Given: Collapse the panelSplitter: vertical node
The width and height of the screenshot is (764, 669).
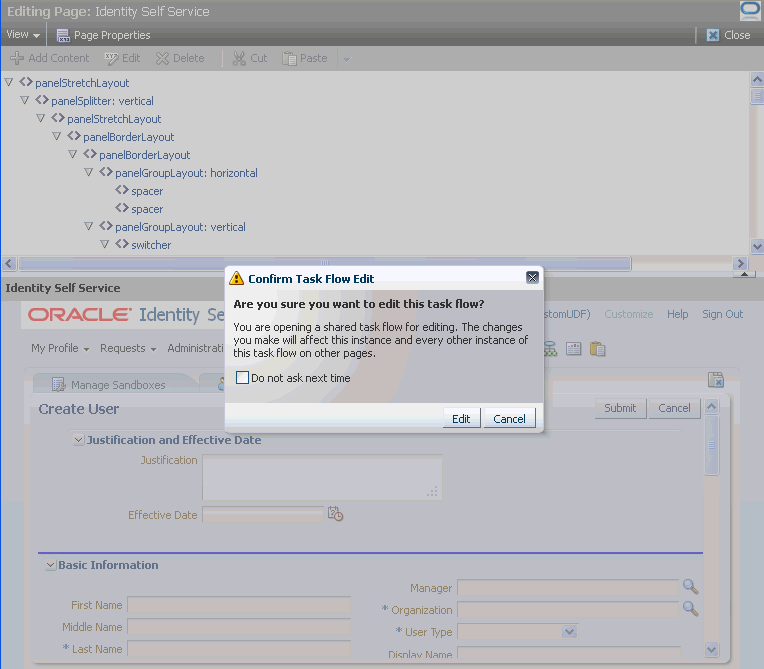Looking at the screenshot, I should click(x=24, y=100).
